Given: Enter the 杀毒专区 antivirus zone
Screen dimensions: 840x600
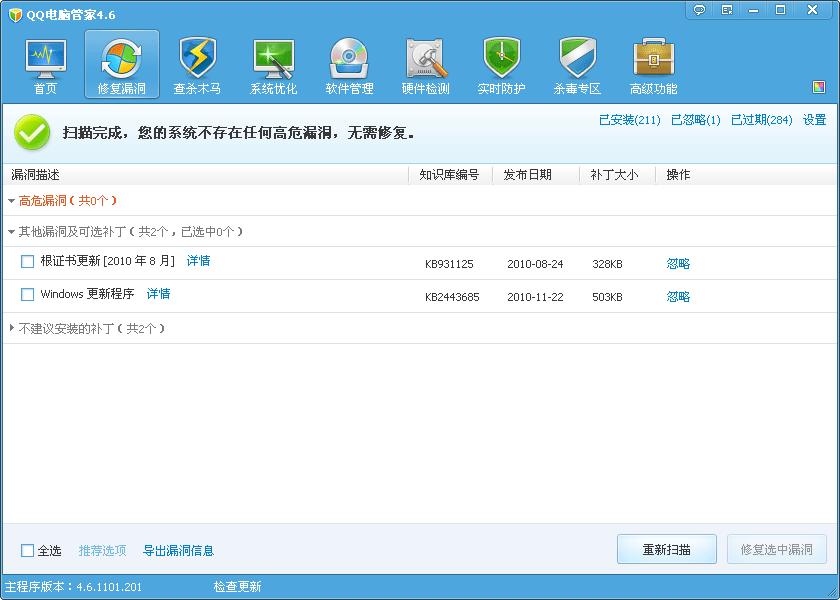Looking at the screenshot, I should 576,63.
